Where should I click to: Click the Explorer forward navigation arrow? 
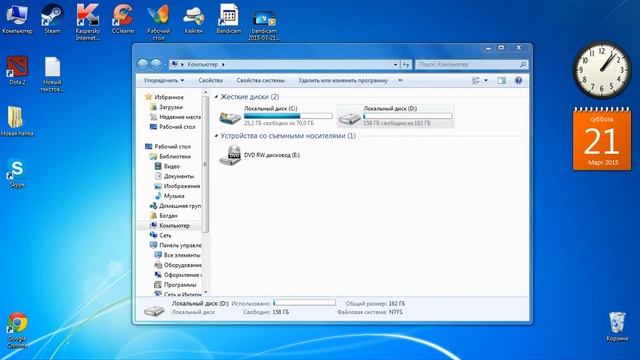coord(156,64)
